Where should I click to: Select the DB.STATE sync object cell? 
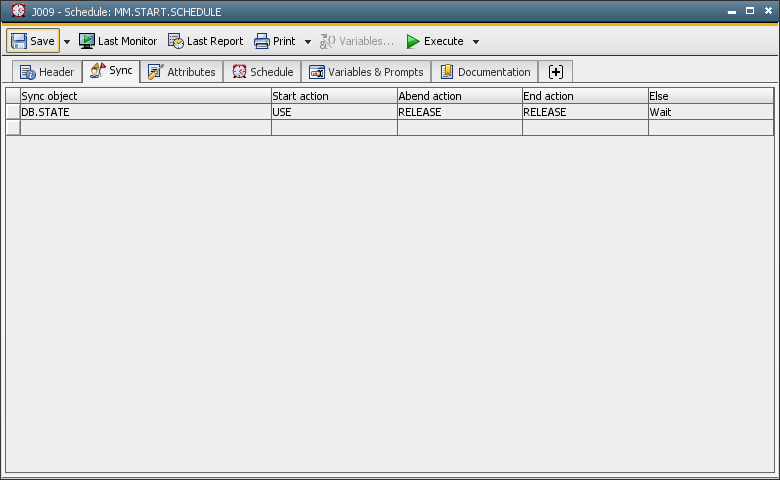point(146,112)
